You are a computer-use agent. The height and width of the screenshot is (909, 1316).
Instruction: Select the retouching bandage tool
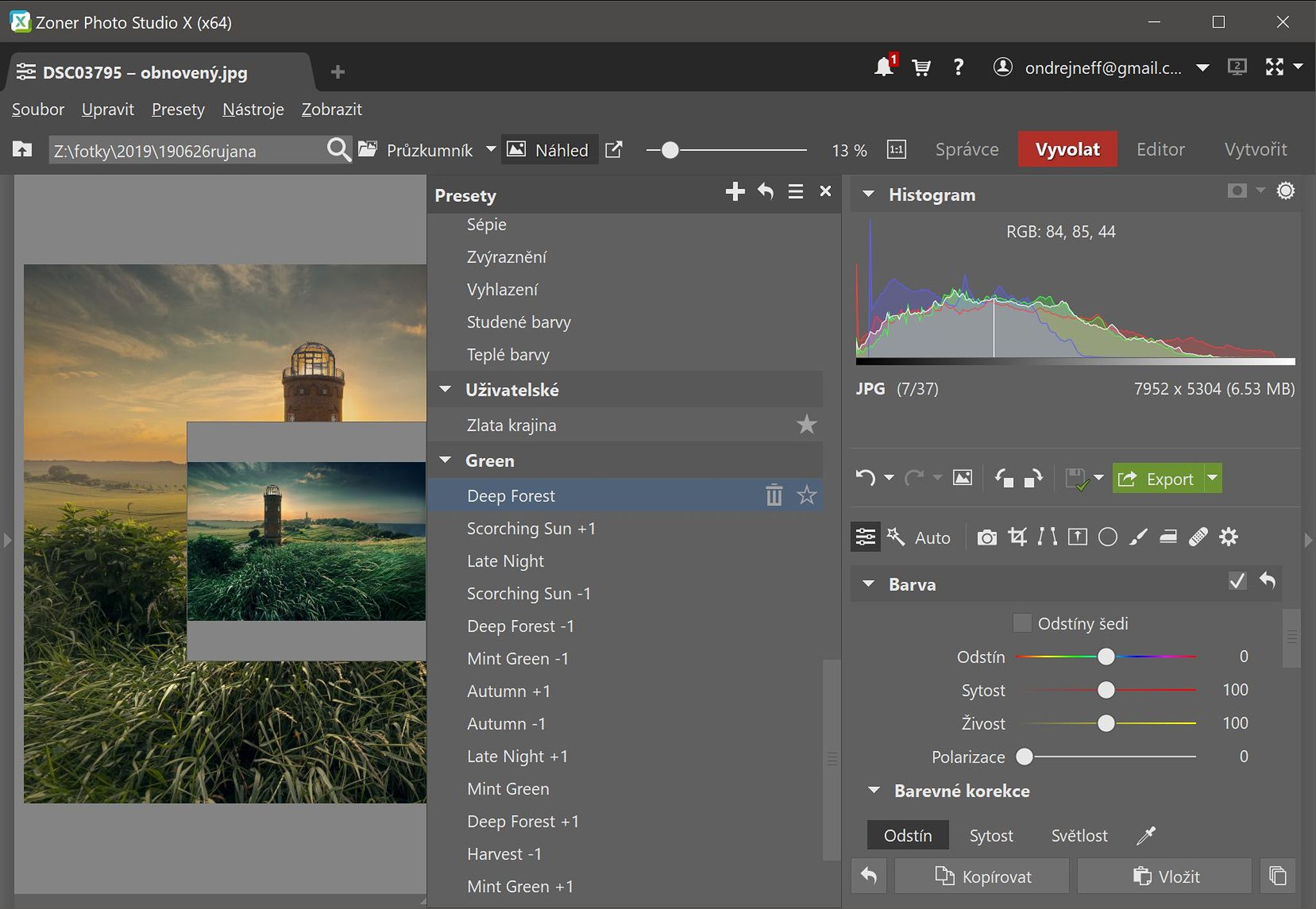pyautogui.click(x=1198, y=537)
